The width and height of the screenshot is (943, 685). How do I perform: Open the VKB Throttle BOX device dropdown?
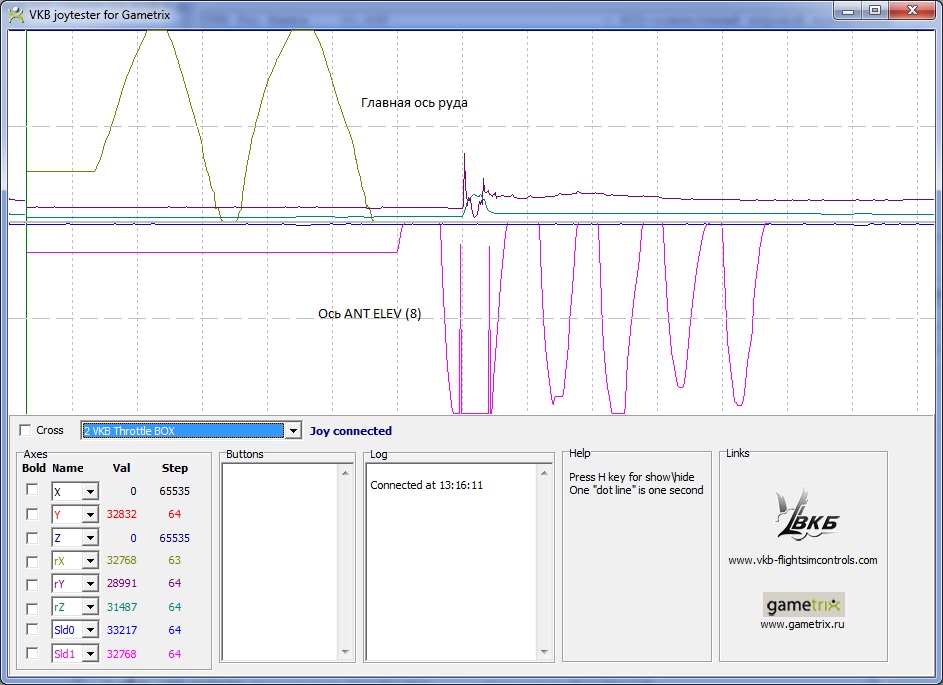293,431
